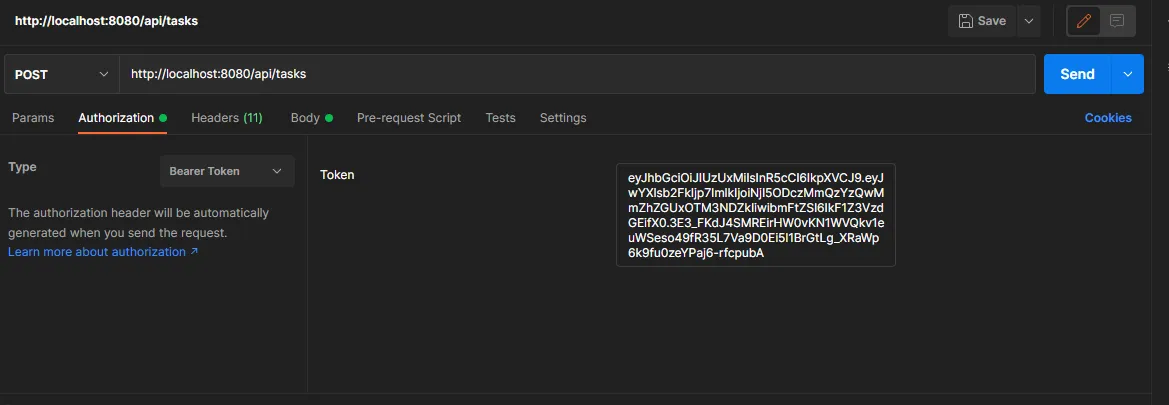
Task: Expand the Save options dropdown arrow
Action: (1029, 21)
